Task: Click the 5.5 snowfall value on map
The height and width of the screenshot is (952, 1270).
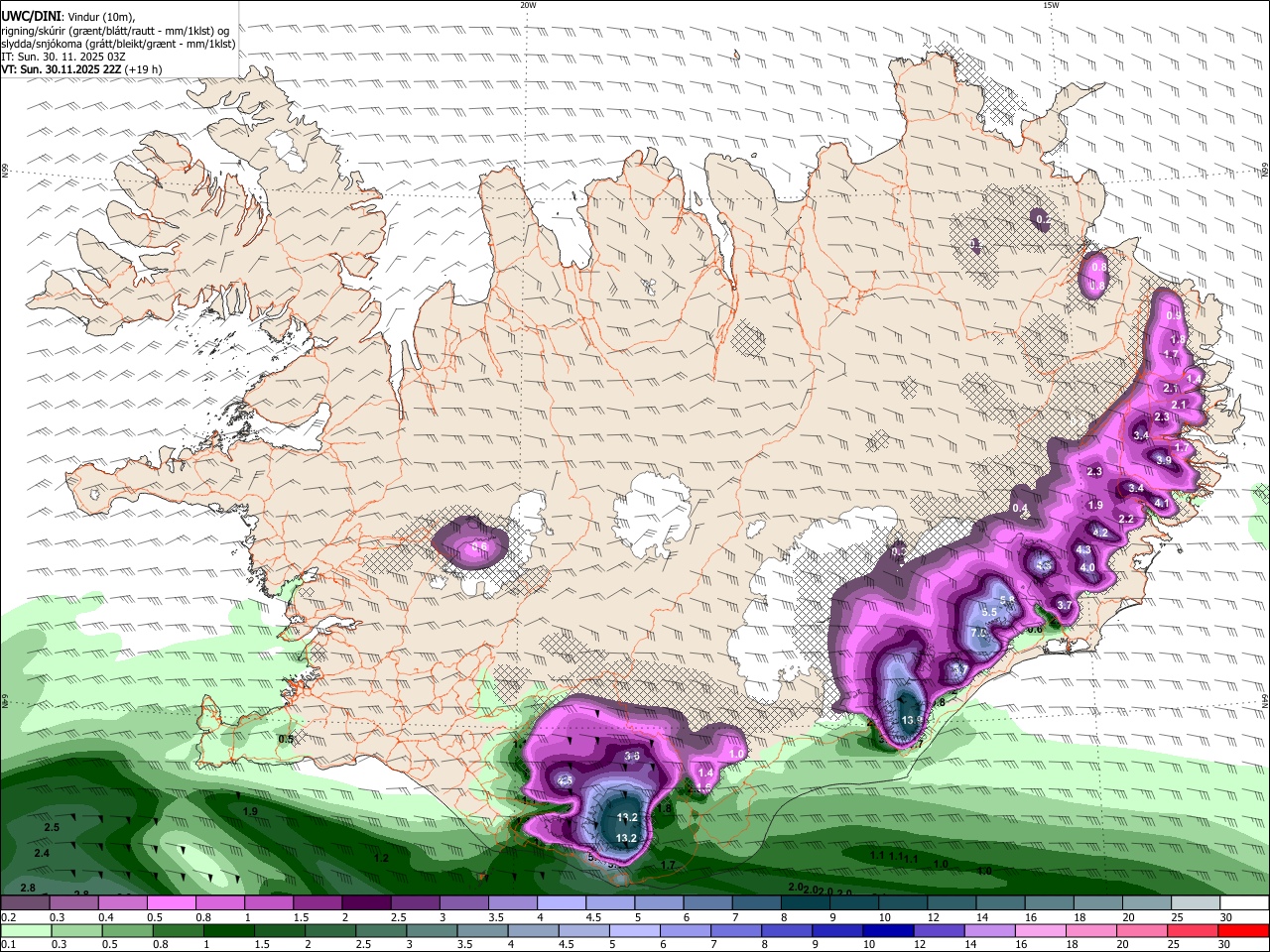Action: tap(989, 612)
